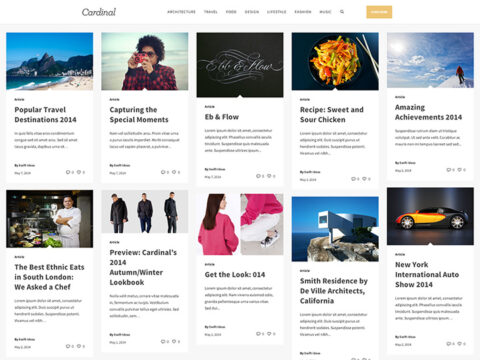This screenshot has width=480, height=360.
Task: Open the search icon in navigation bar
Action: pos(342,12)
